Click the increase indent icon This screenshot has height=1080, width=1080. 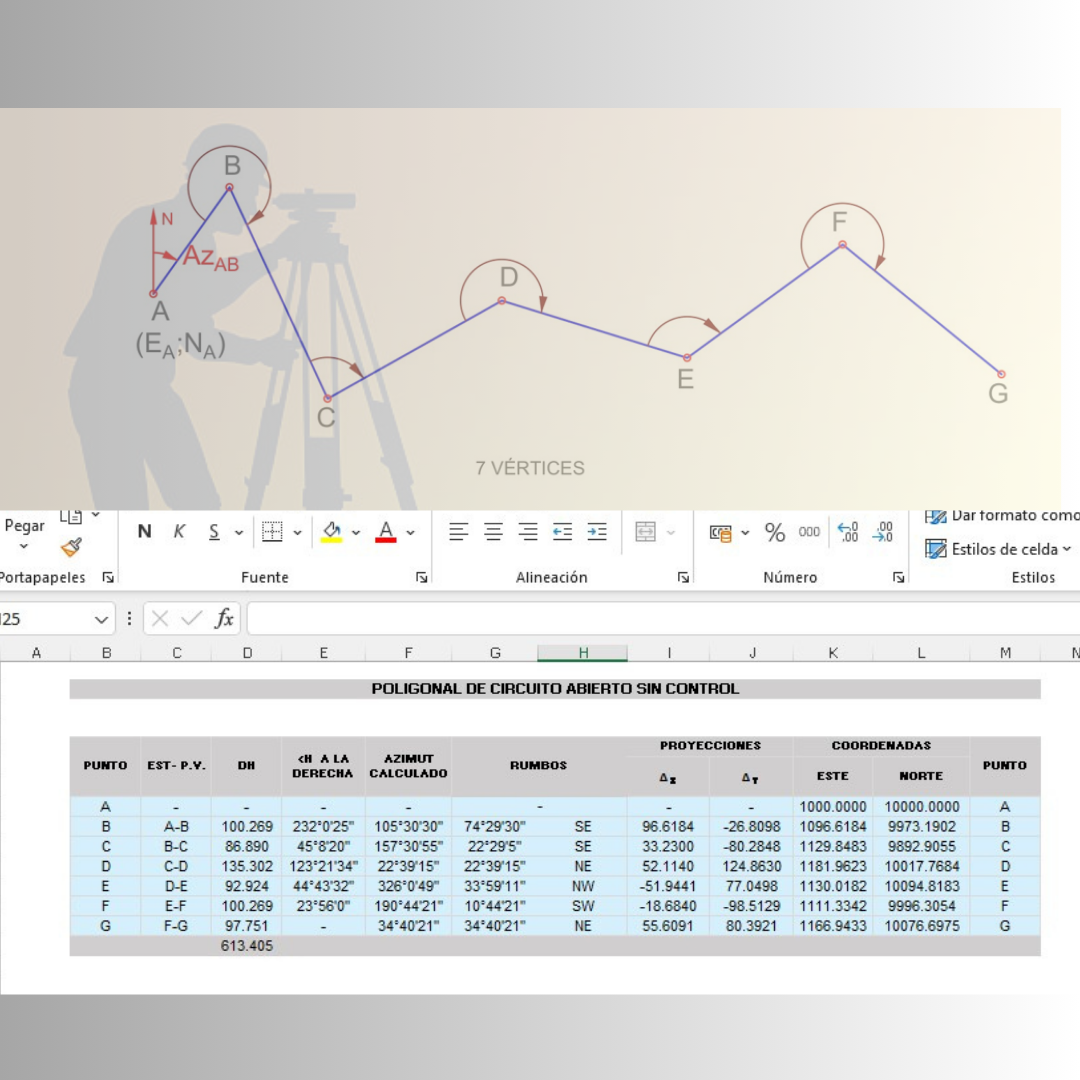pyautogui.click(x=597, y=532)
